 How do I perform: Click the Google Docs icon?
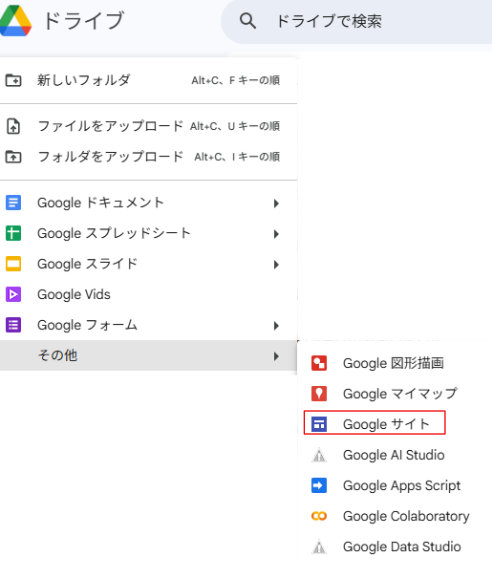point(13,203)
